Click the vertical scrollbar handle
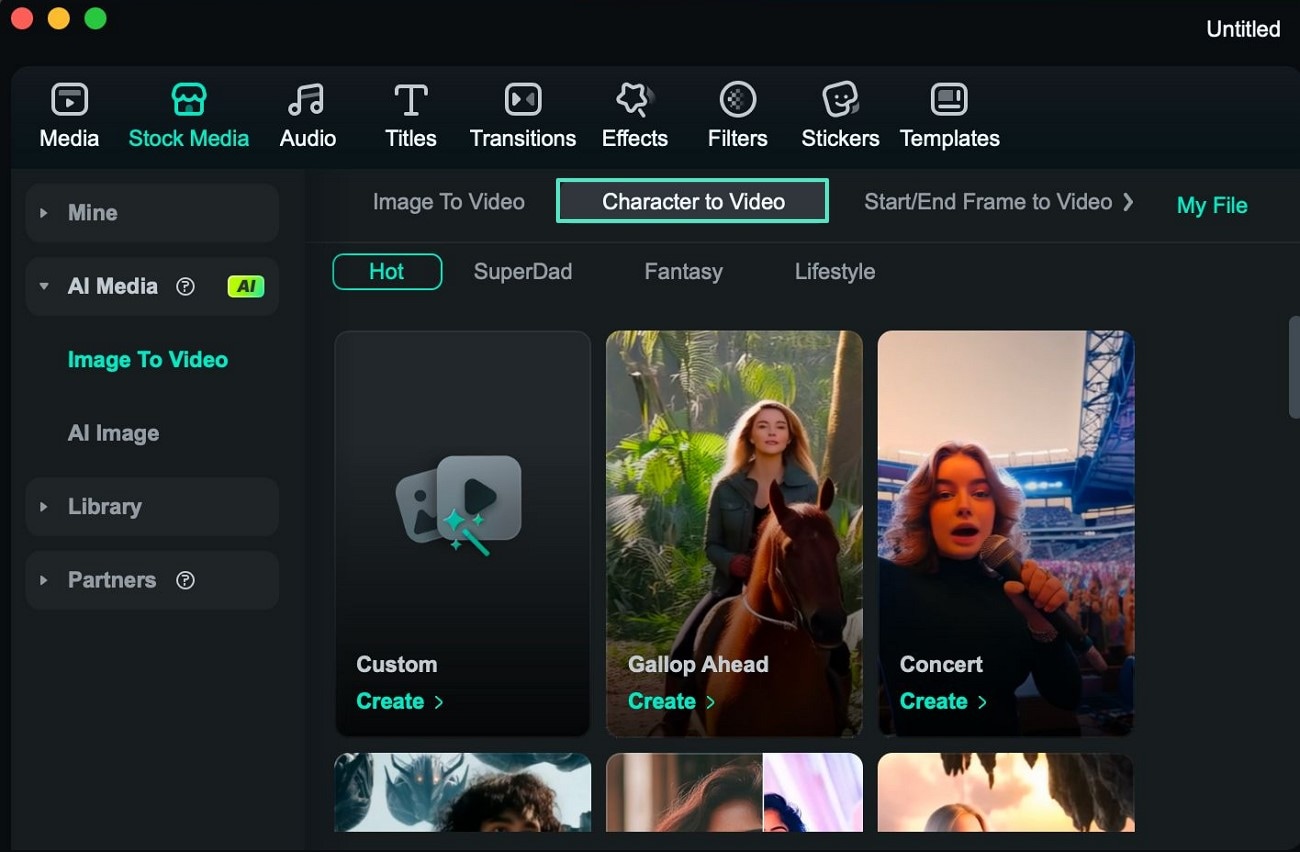Image resolution: width=1300 pixels, height=852 pixels. [x=1294, y=366]
